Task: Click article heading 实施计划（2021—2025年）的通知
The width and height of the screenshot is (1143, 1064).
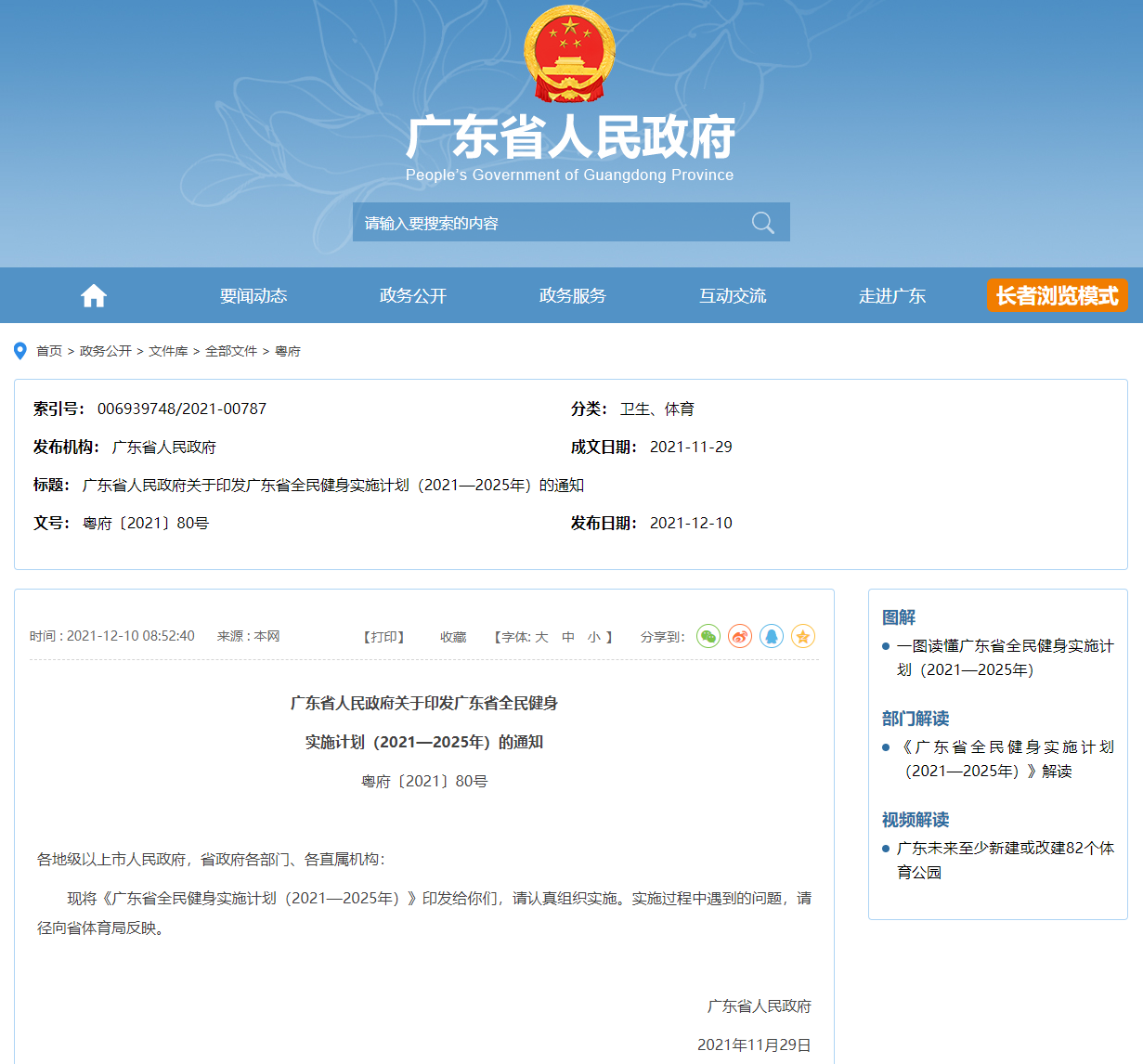Action: (x=424, y=742)
